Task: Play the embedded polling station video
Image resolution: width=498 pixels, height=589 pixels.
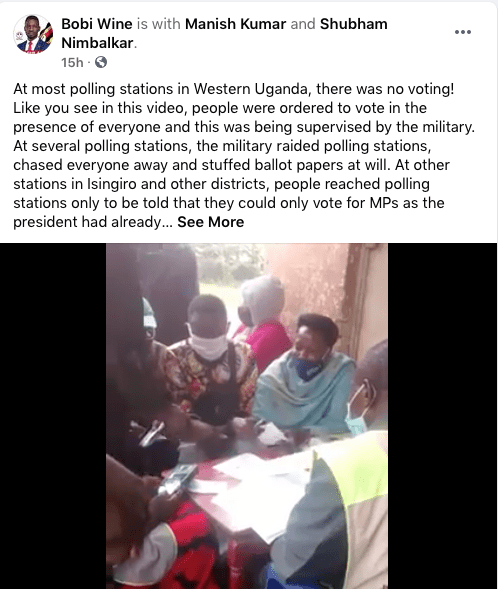Action: 247,416
